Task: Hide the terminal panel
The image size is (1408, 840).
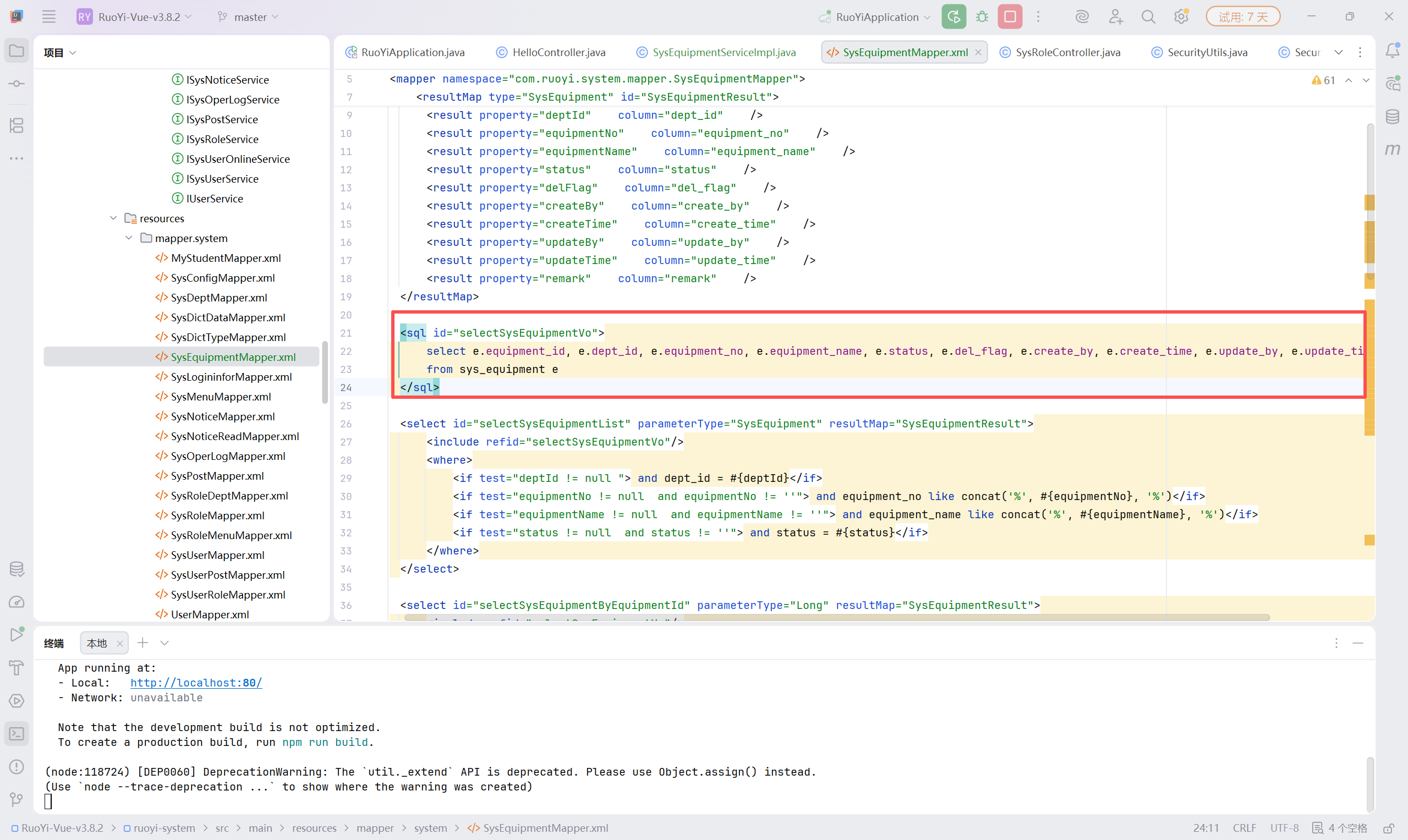Action: coord(1357,643)
